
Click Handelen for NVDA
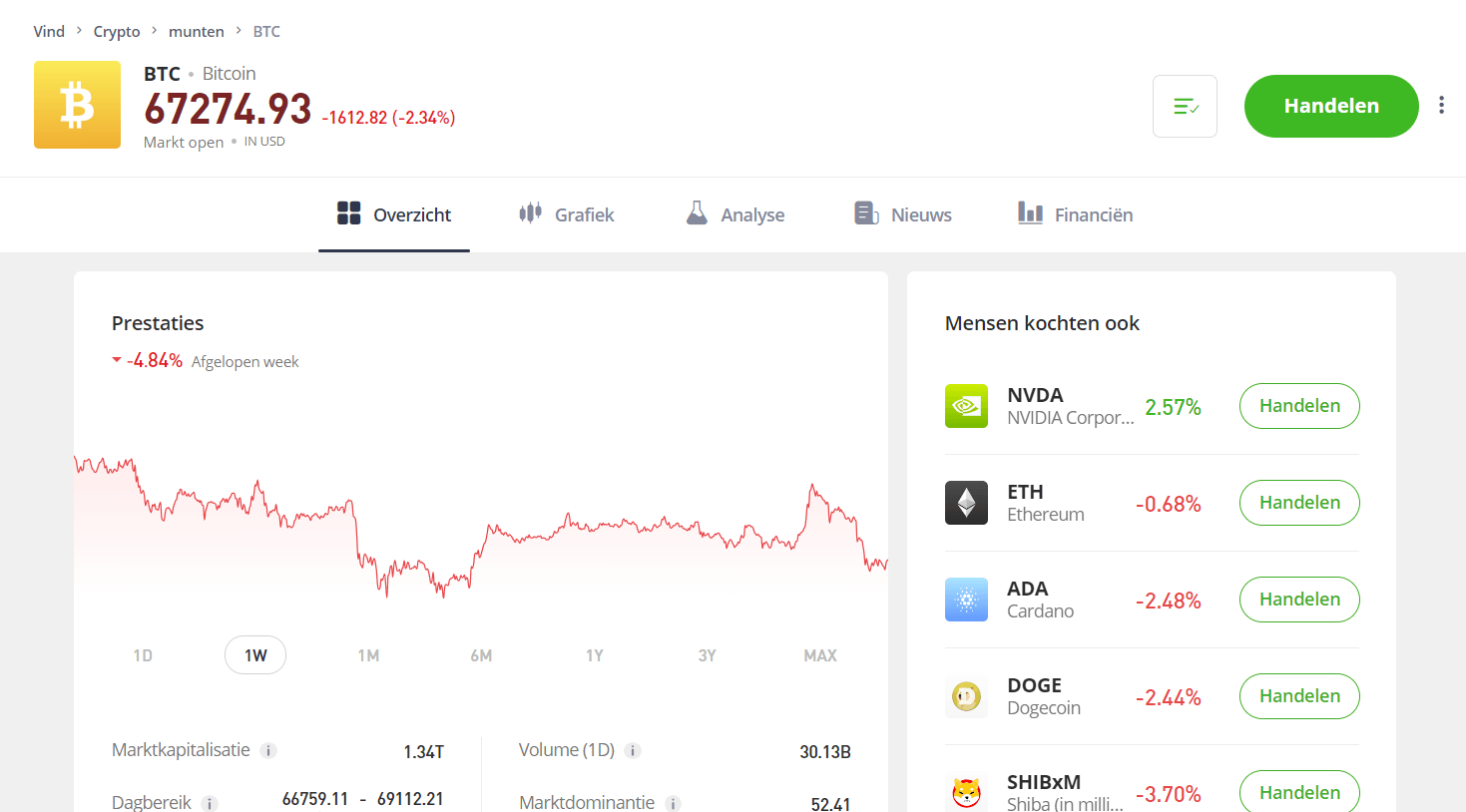(1299, 406)
